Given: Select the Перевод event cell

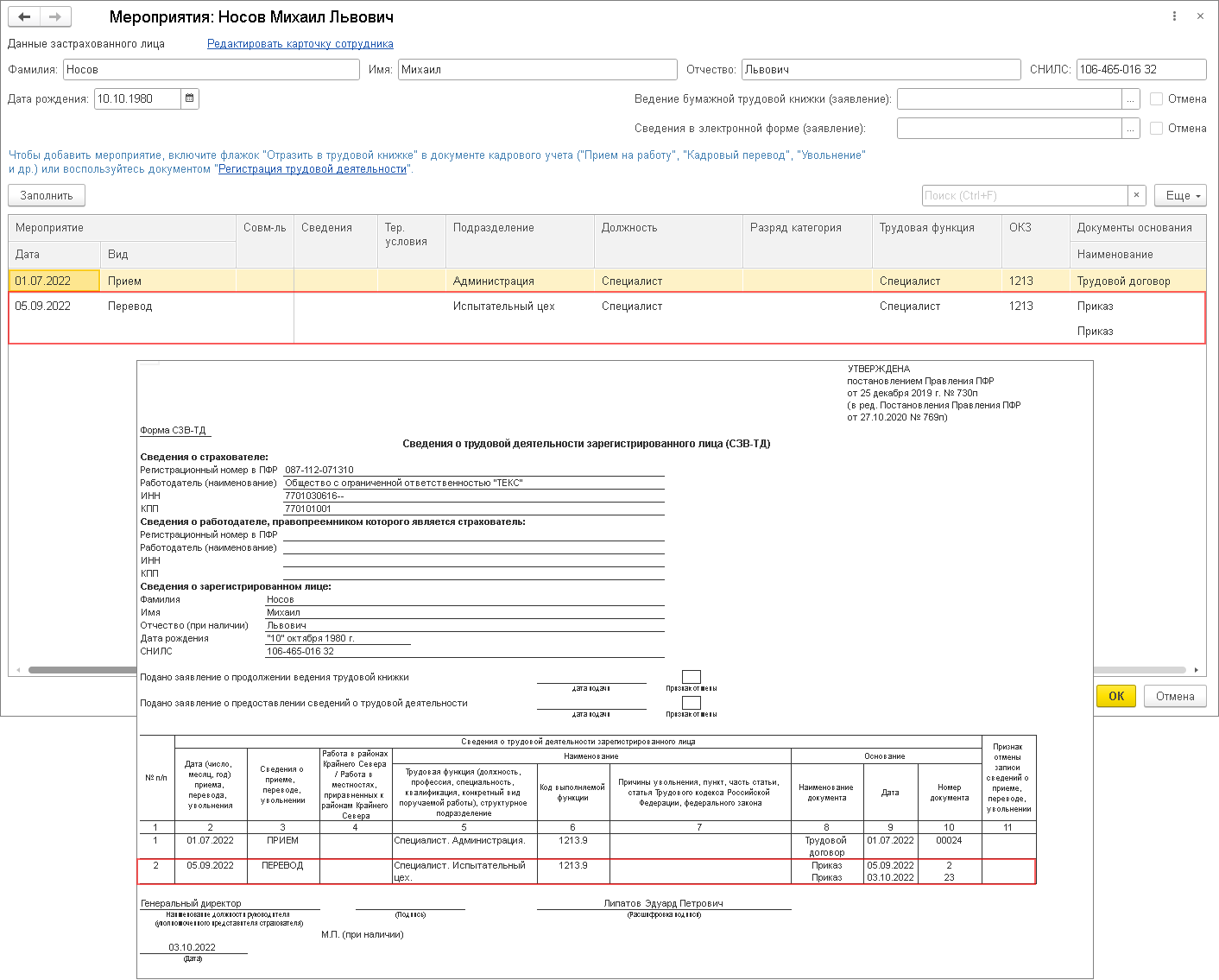Looking at the screenshot, I should point(168,307).
